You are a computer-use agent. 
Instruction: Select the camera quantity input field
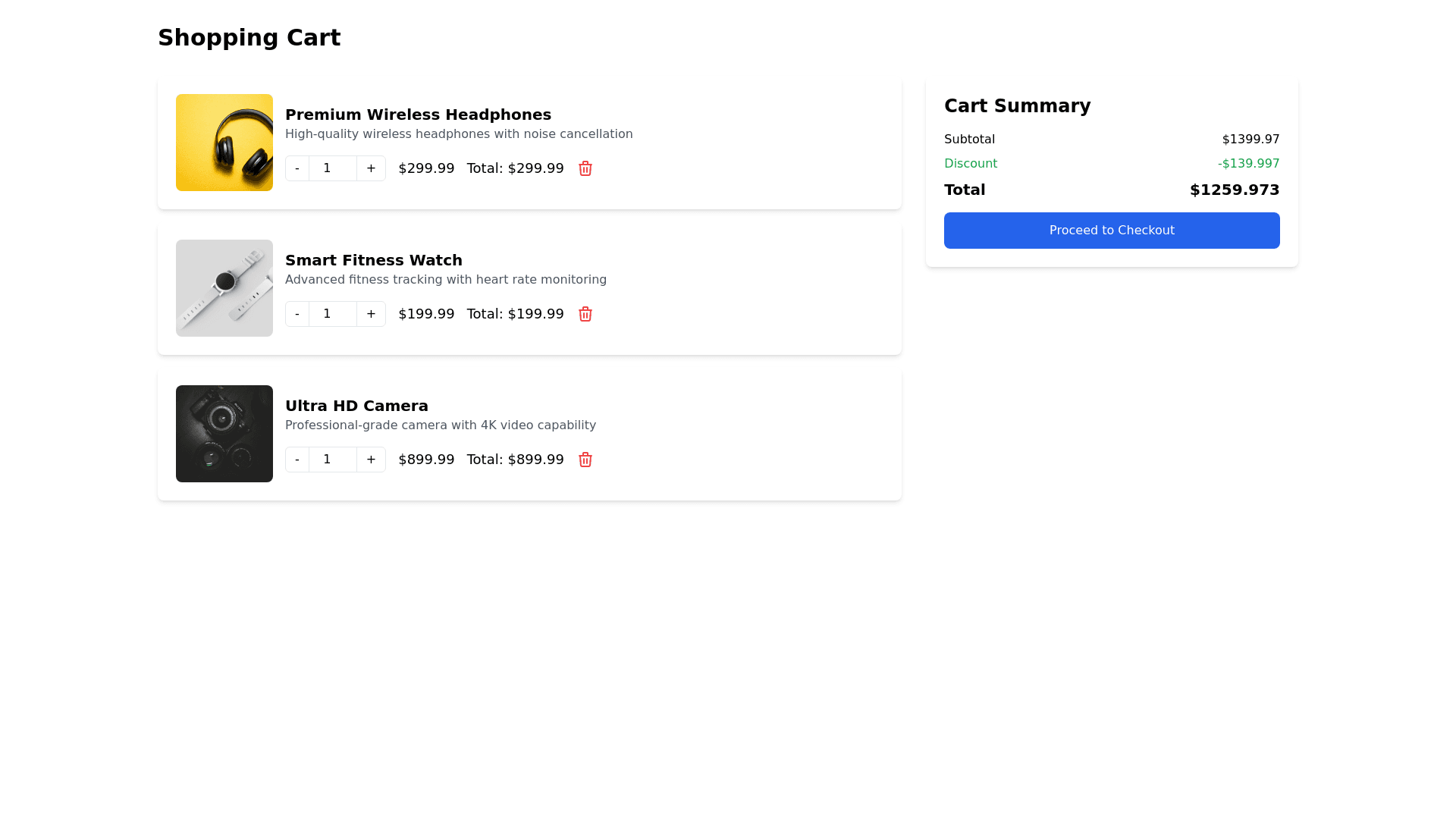click(332, 460)
